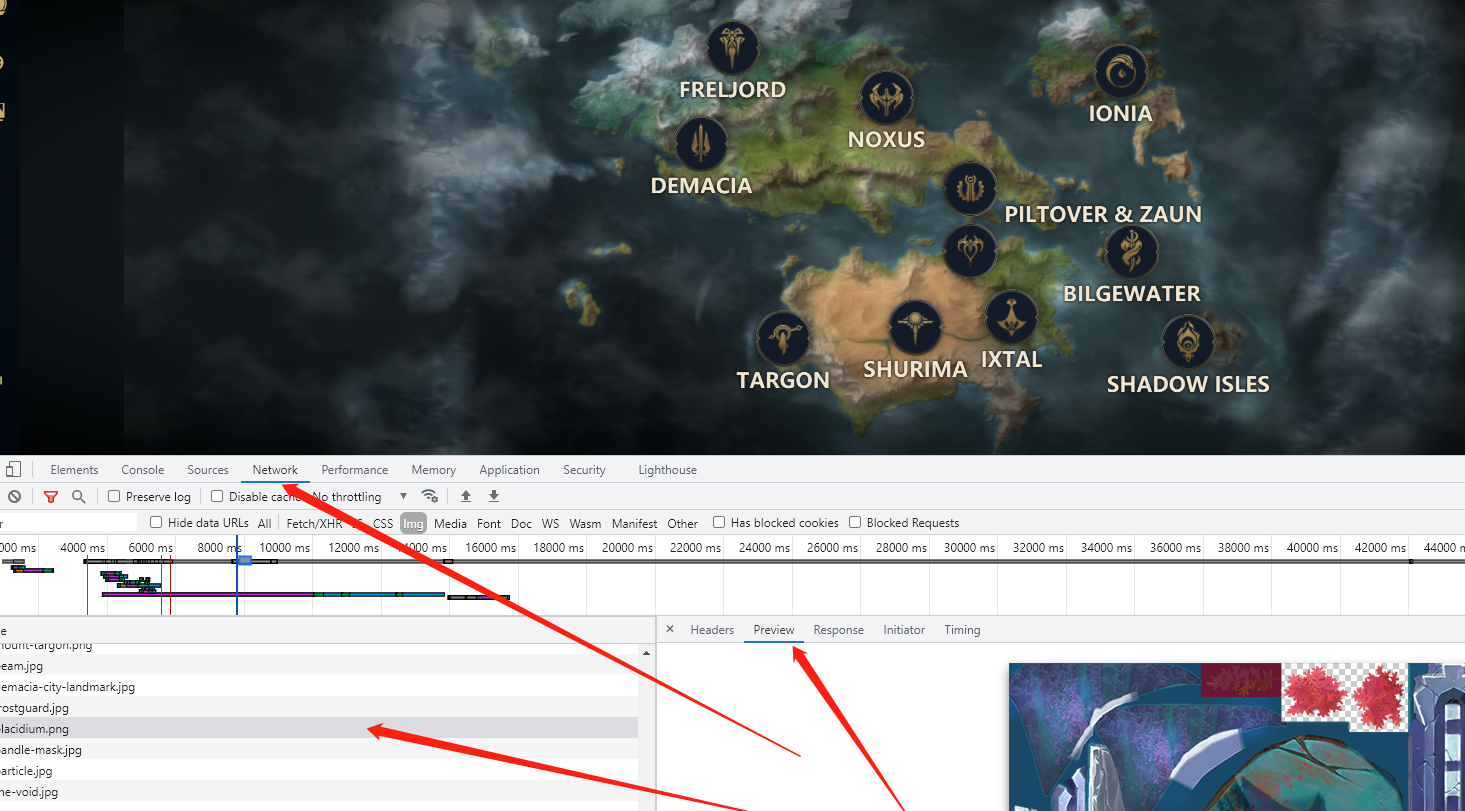
Task: Click the Shadow Isles region emblem
Action: coord(1188,341)
